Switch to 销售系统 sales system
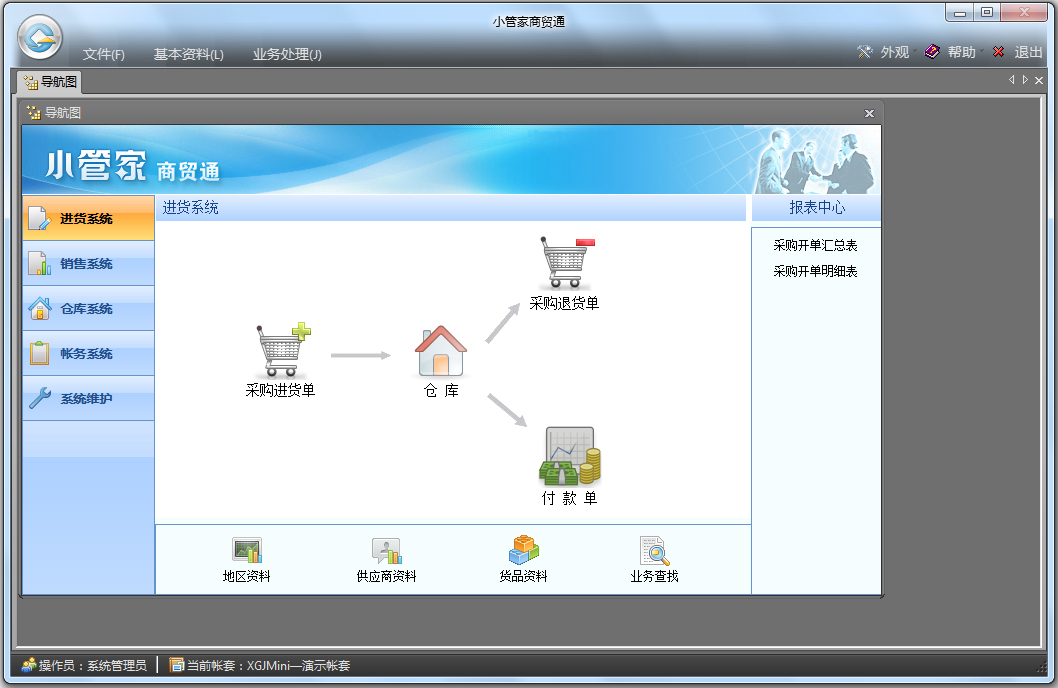 pos(88,263)
